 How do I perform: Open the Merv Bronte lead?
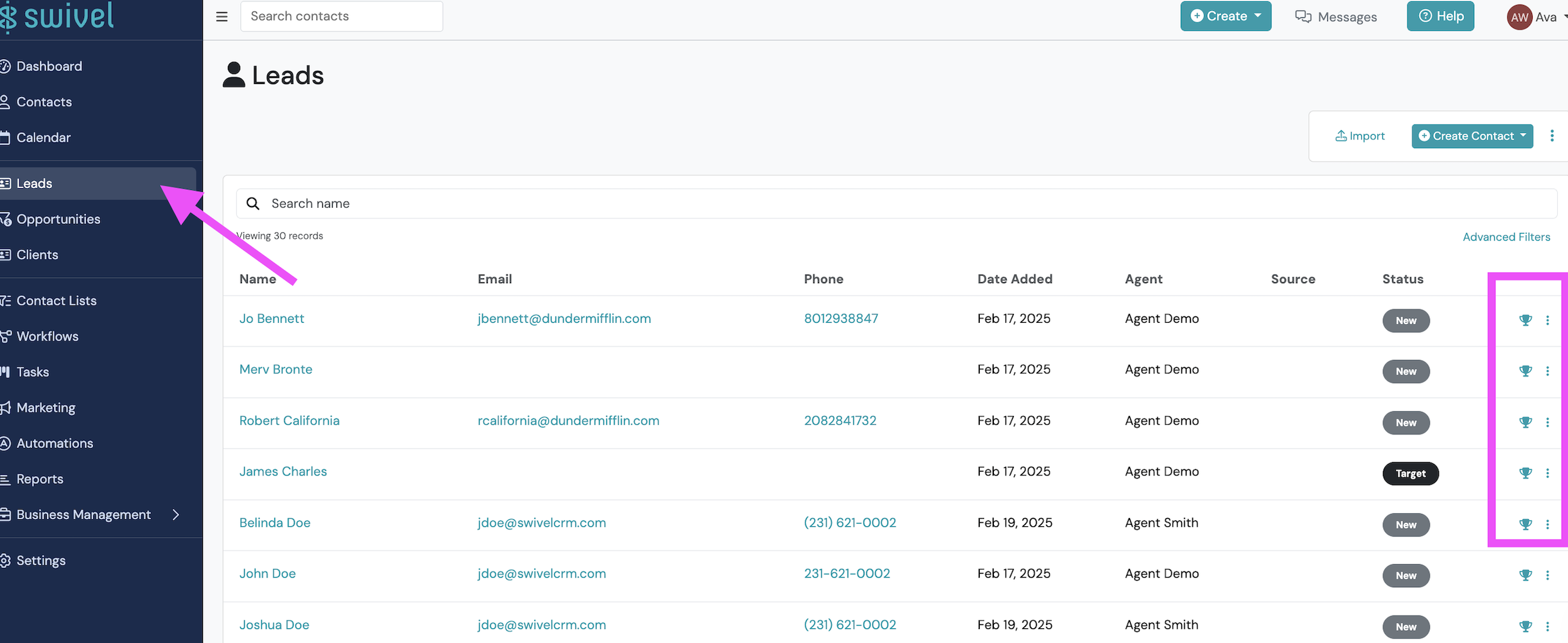(276, 369)
